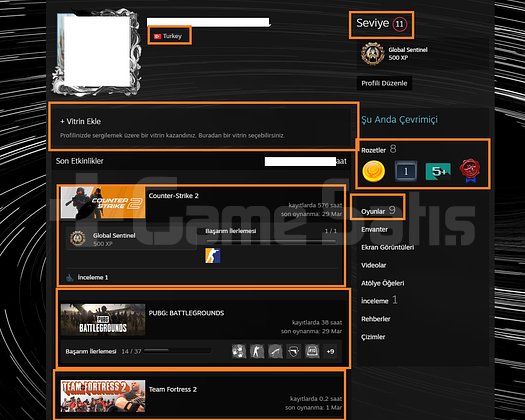Go to Ekran Görüntüleri section

tap(387, 247)
